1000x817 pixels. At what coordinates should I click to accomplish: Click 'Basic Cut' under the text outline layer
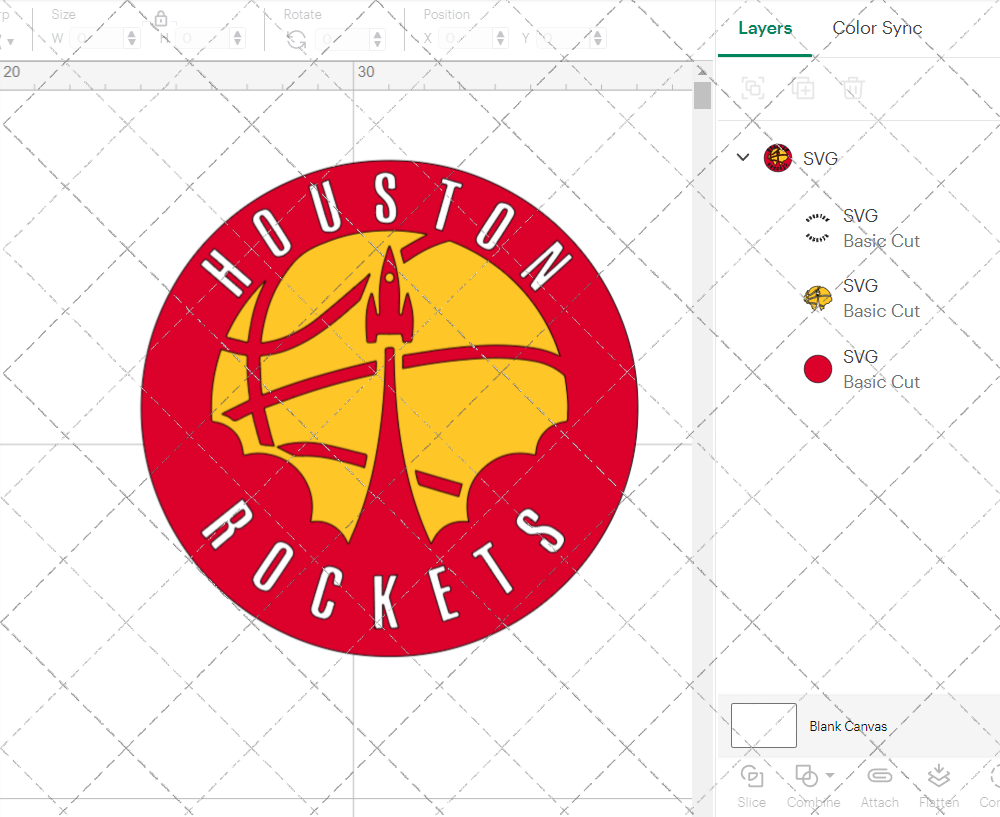(x=881, y=241)
